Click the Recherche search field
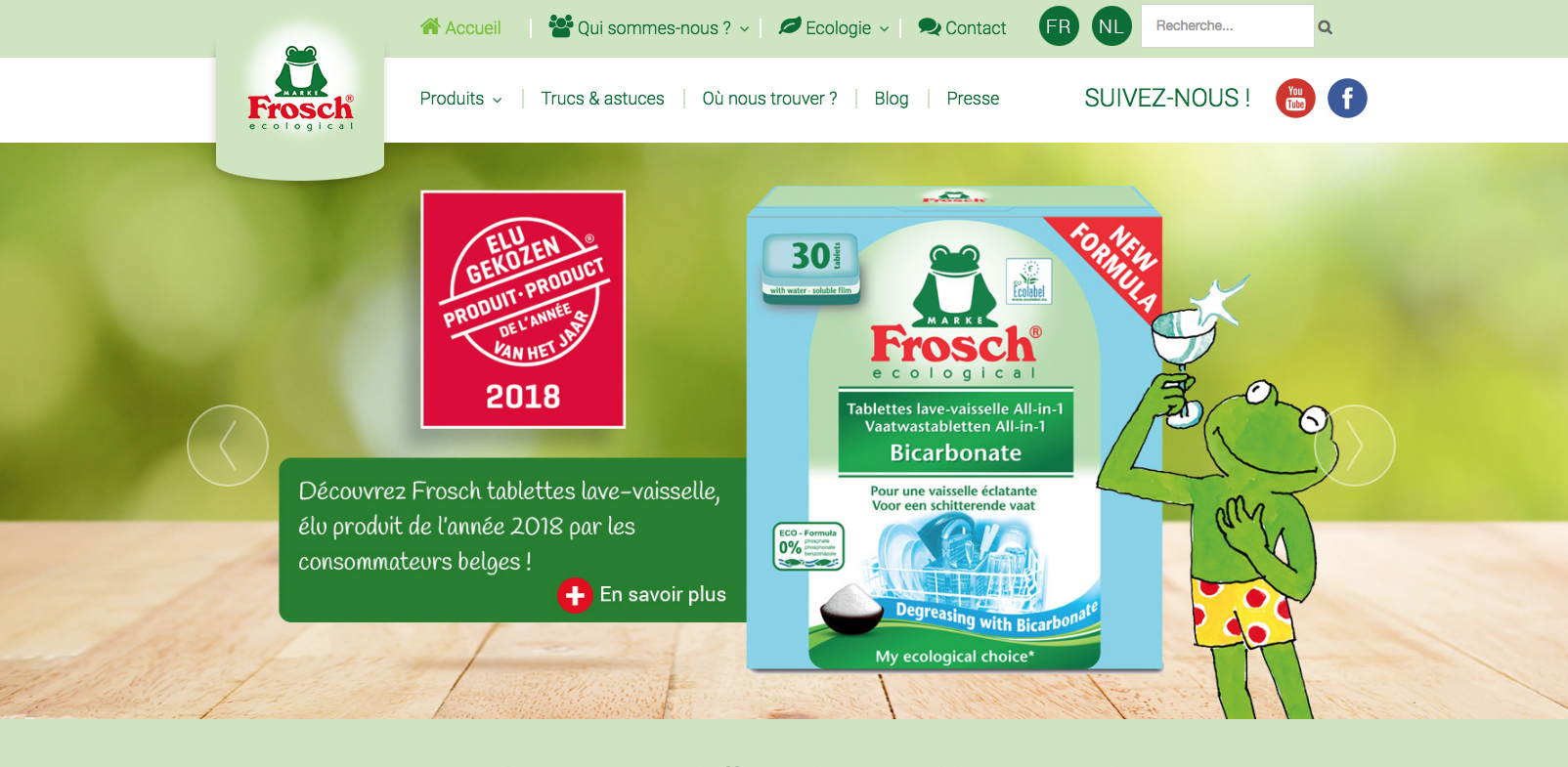The width and height of the screenshot is (1568, 767). [x=1227, y=25]
